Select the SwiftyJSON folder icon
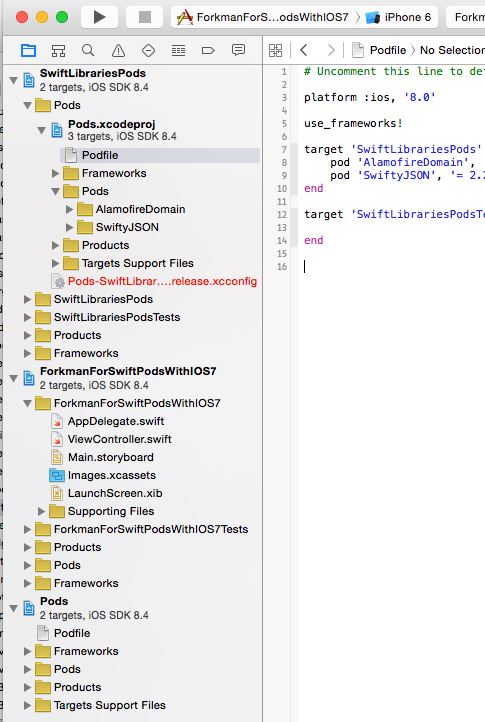This screenshot has width=485, height=722. click(85, 227)
